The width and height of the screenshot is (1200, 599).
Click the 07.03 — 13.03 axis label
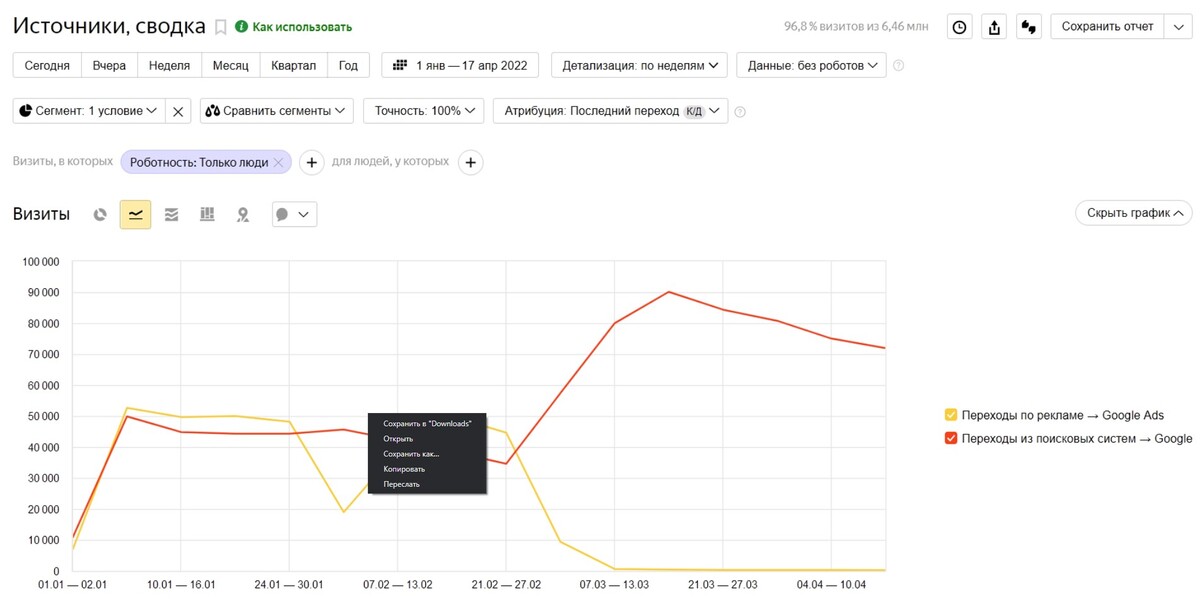click(x=614, y=584)
